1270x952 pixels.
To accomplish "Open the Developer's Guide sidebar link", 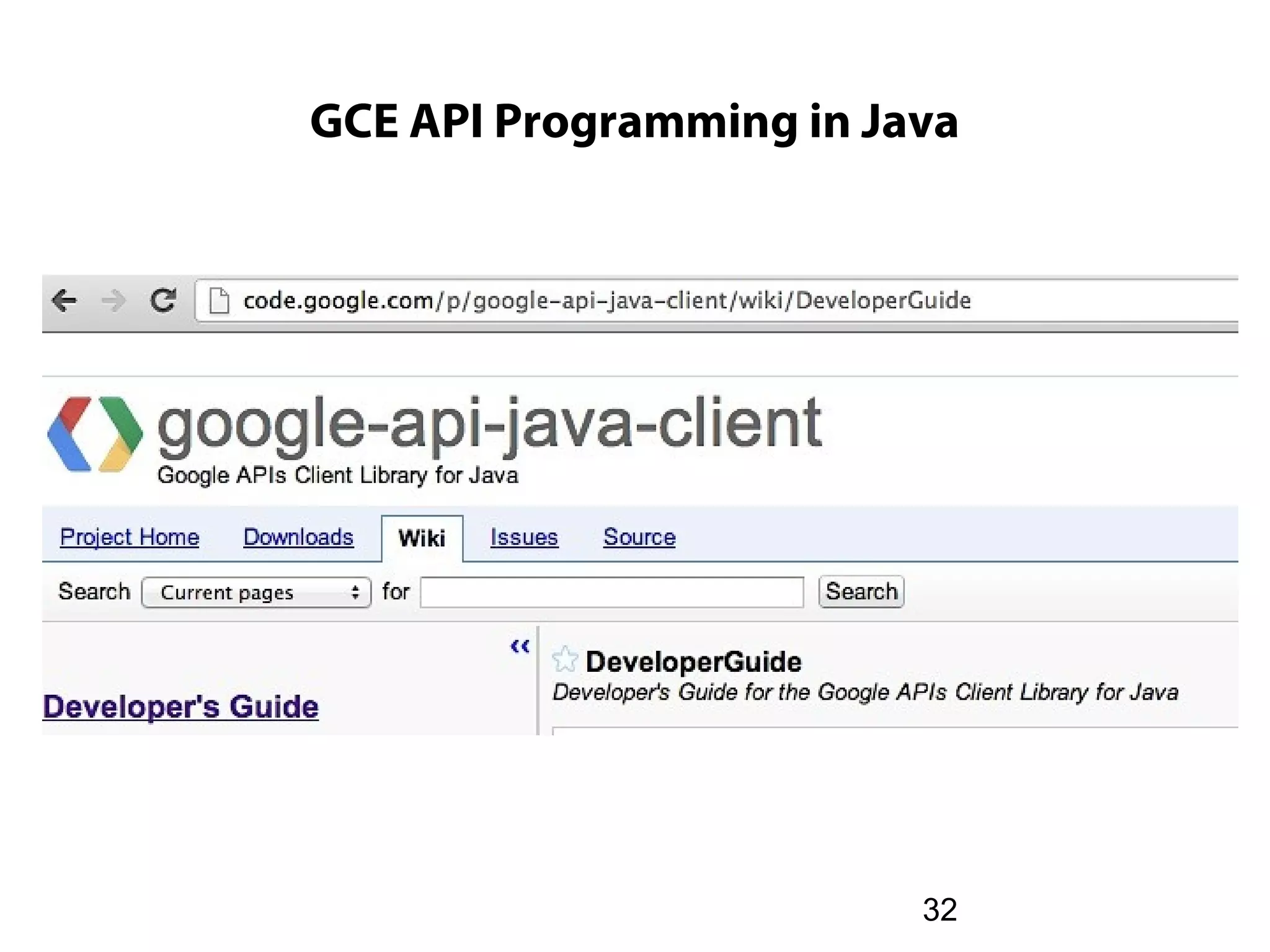I will 180,707.
